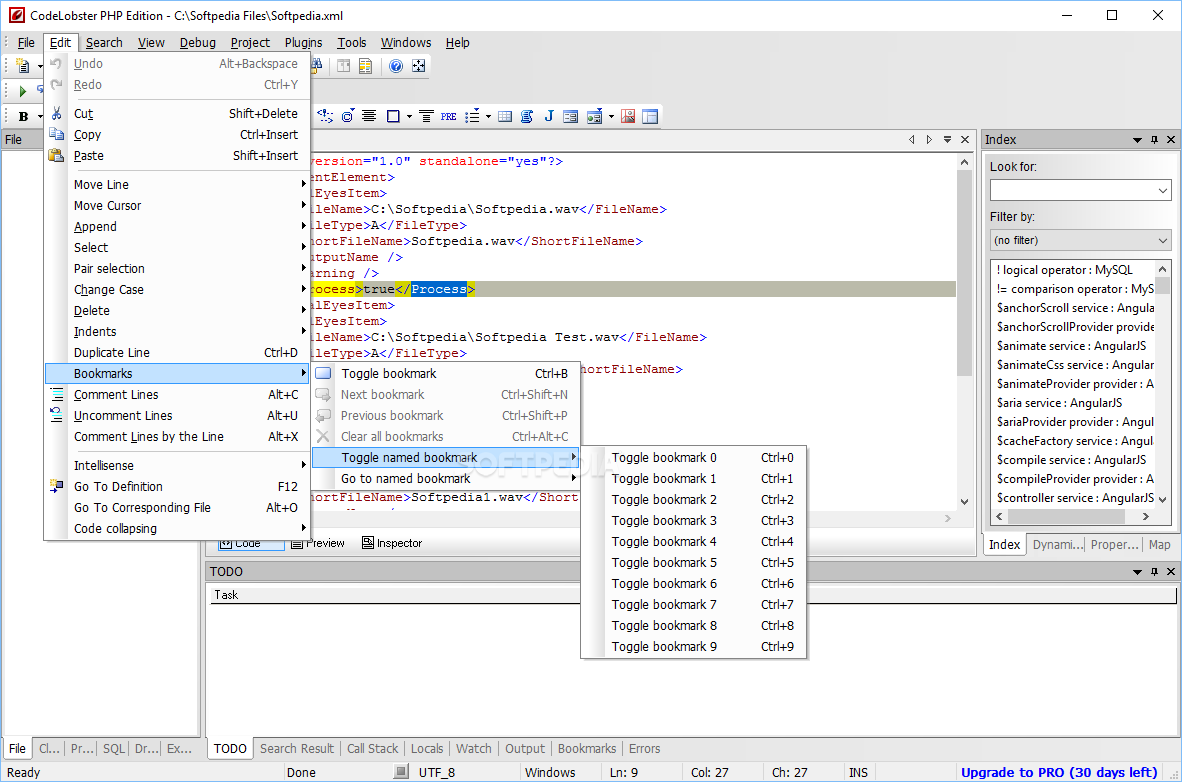The height and width of the screenshot is (782, 1182).
Task: Select '! logical operator : MySQL' index entry
Action: point(1064,270)
